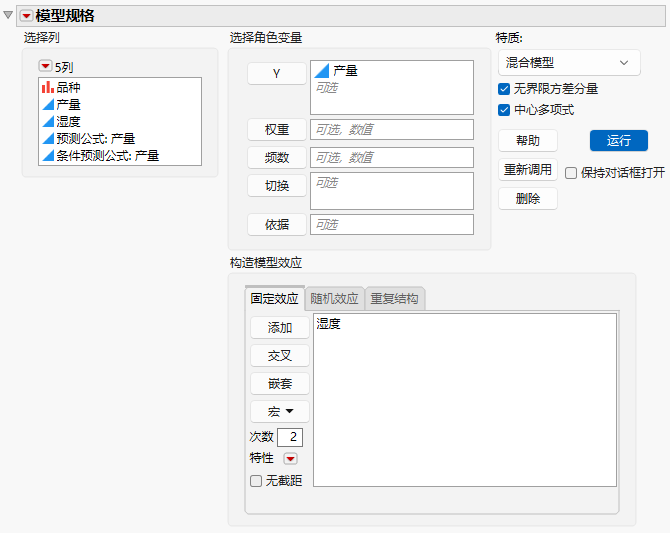670x533 pixels.
Task: Open the red triangle menu next to 5列
Action: (45, 66)
